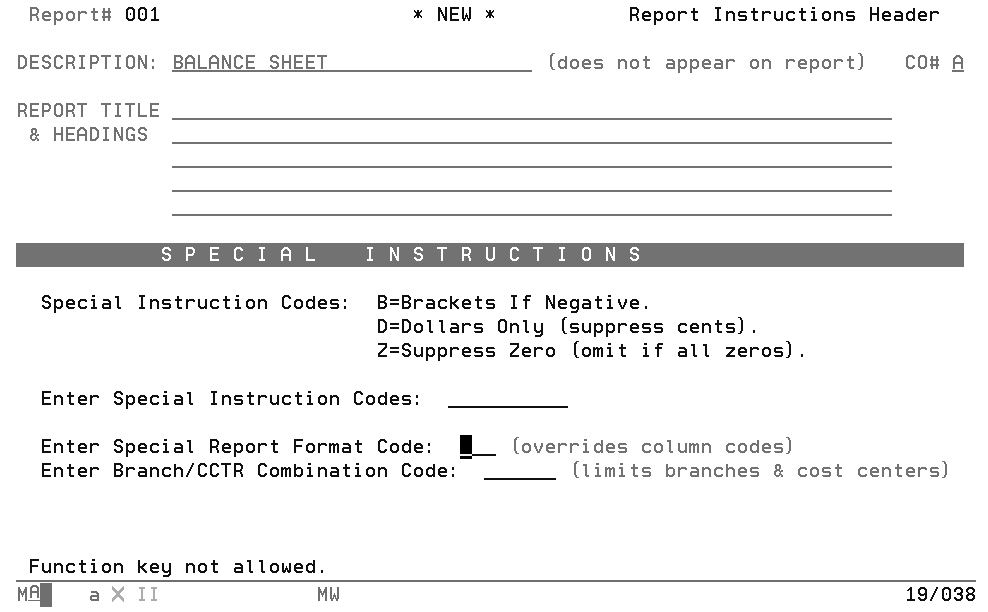Click the 19/038 cursor position readout

[940, 594]
